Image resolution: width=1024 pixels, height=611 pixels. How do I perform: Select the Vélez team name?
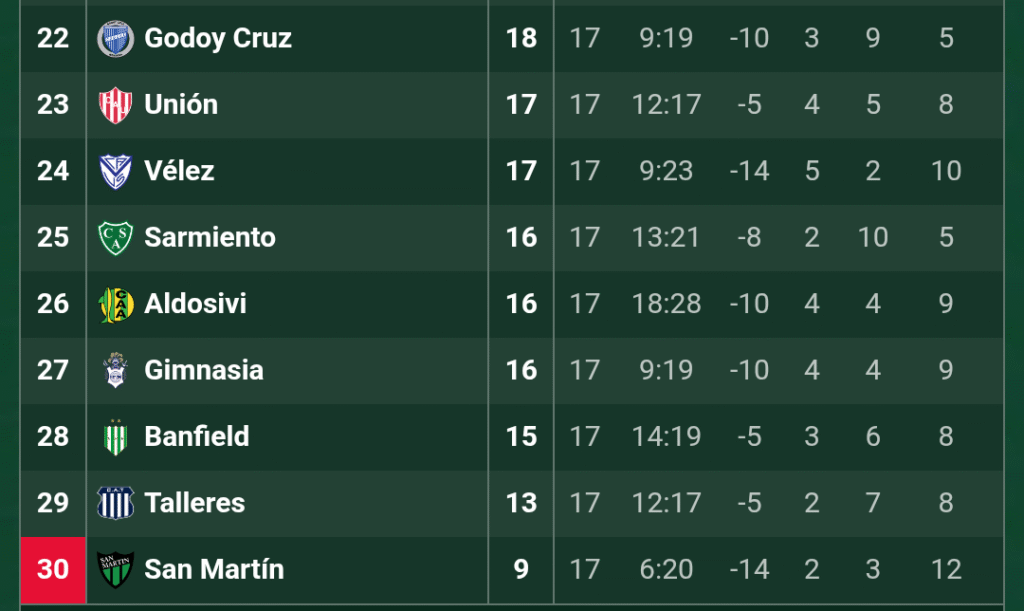click(179, 171)
